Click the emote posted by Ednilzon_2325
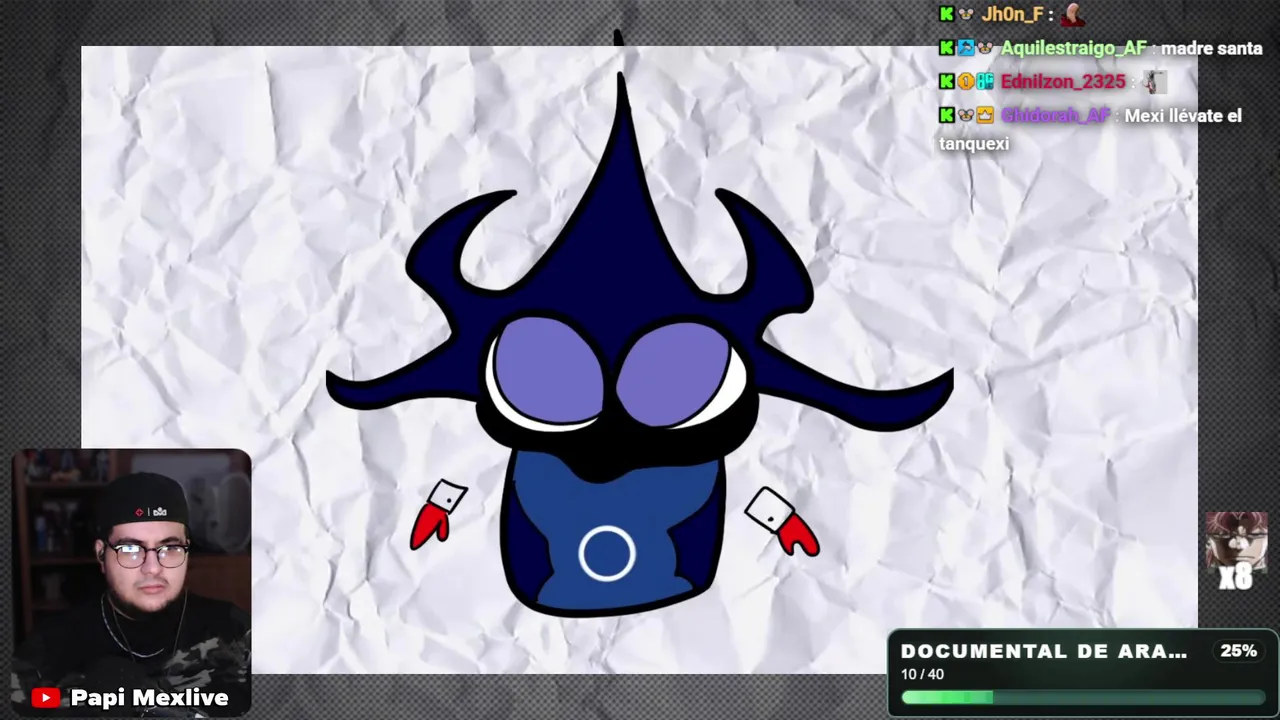Viewport: 1280px width, 720px height. [x=1154, y=81]
